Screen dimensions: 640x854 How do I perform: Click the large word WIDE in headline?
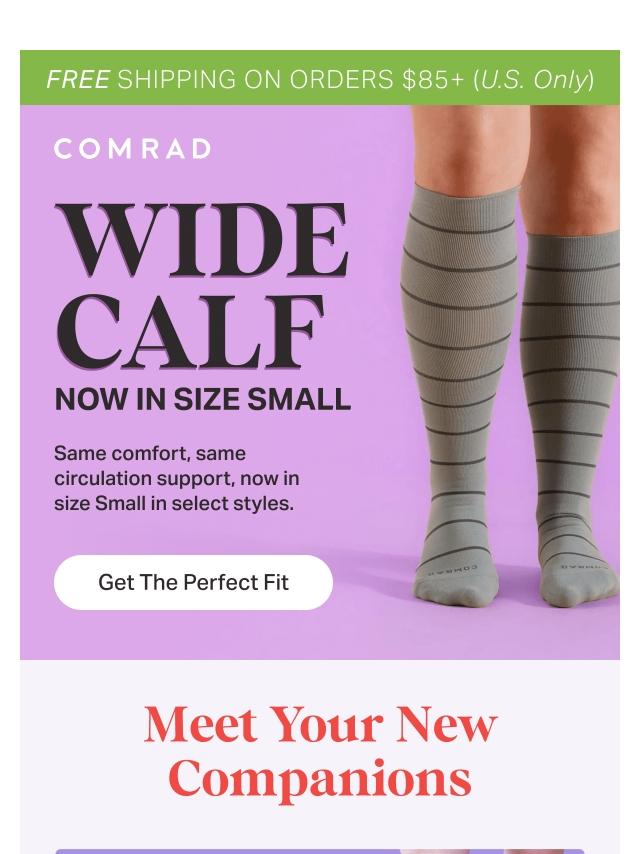tap(202, 240)
